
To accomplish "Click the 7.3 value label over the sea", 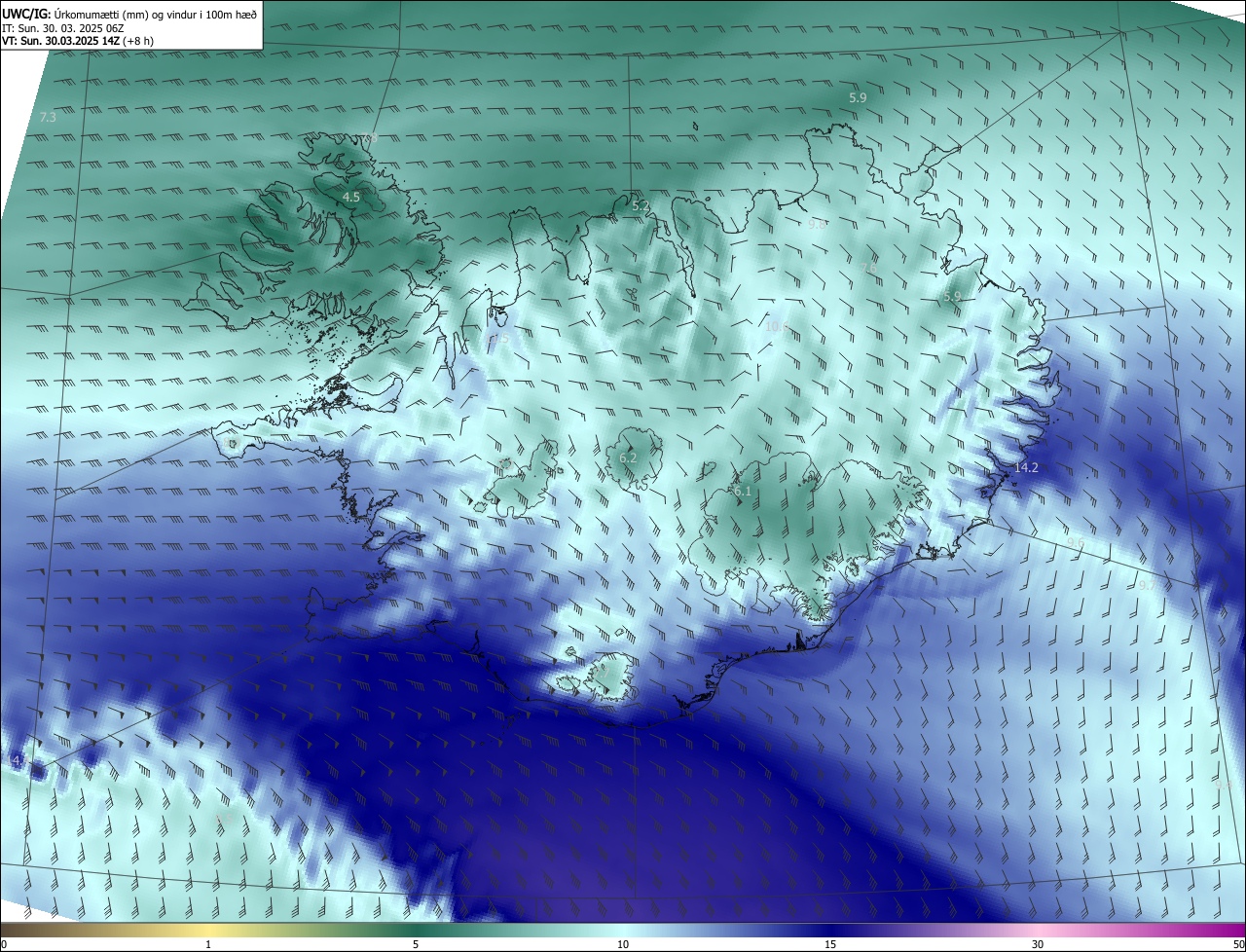I will [x=48, y=117].
